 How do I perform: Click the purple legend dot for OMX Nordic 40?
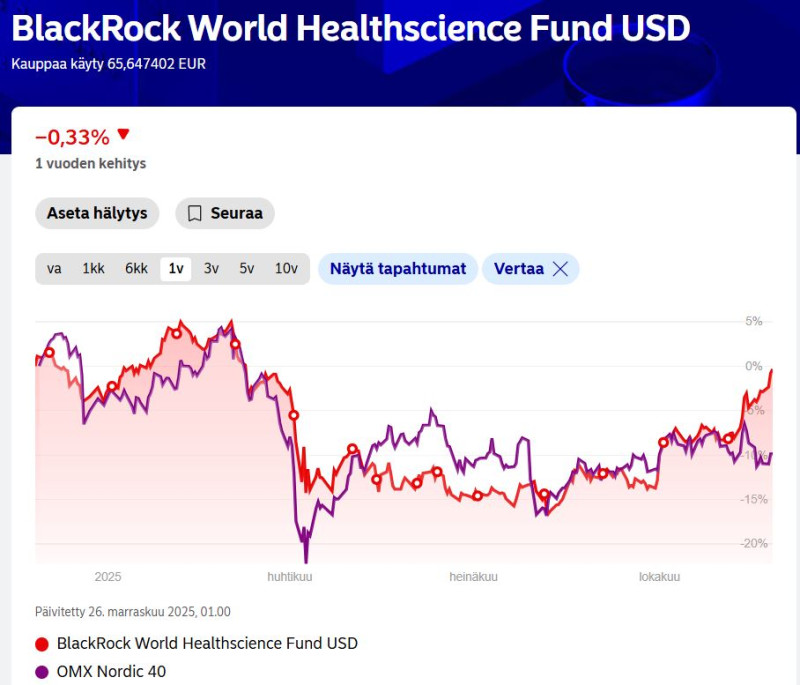pos(40,671)
